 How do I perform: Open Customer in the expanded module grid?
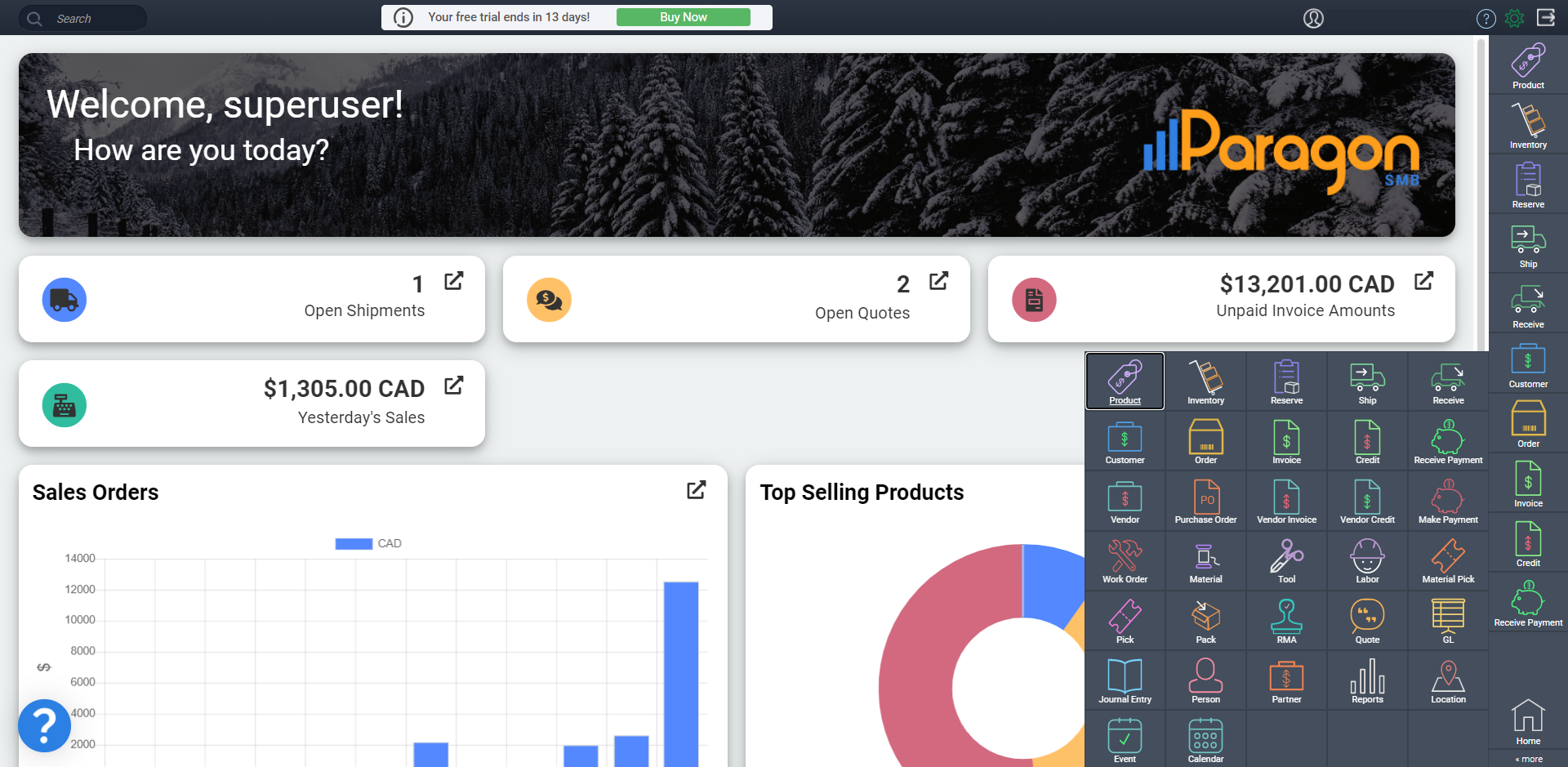point(1125,441)
